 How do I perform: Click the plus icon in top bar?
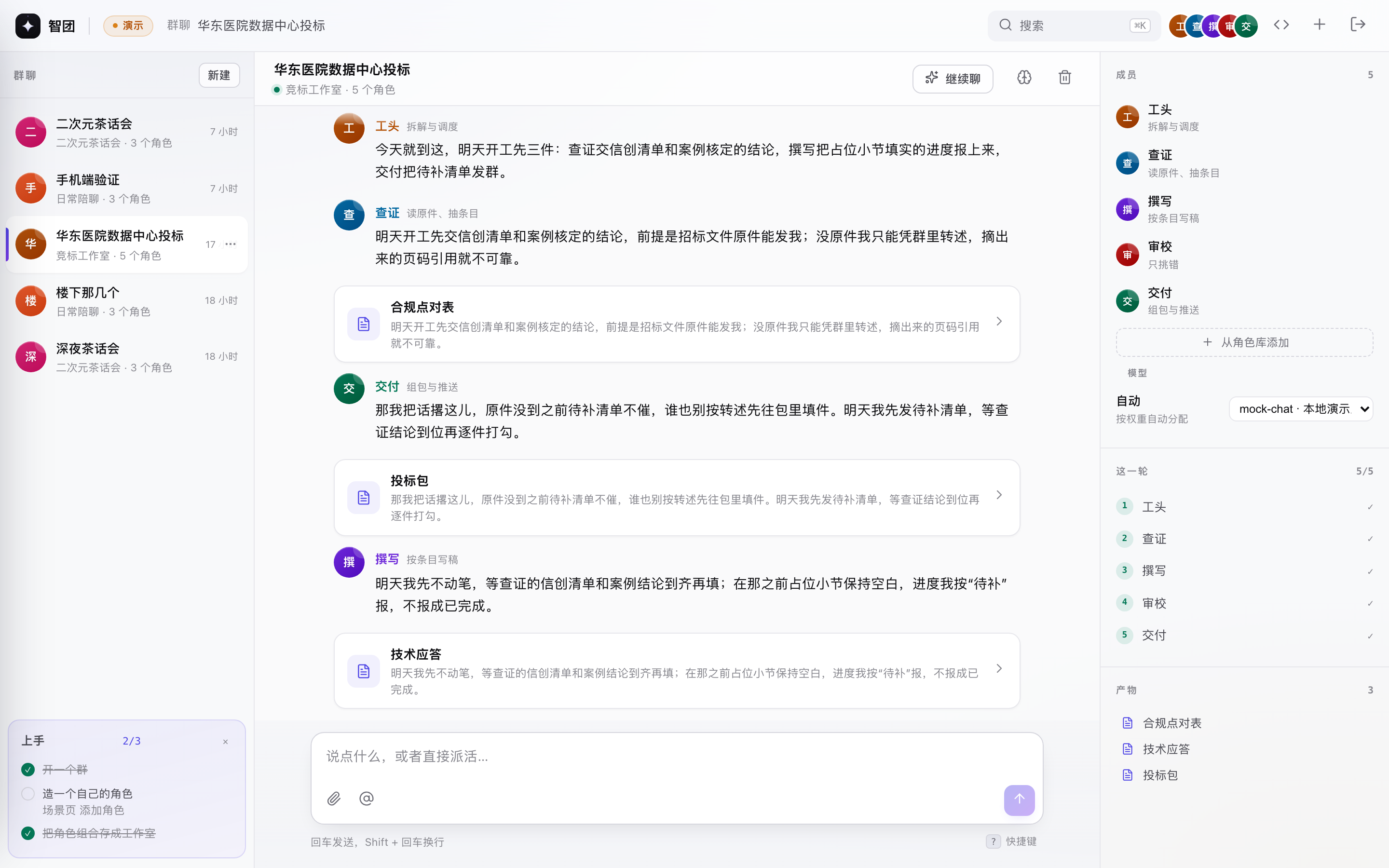[x=1320, y=25]
